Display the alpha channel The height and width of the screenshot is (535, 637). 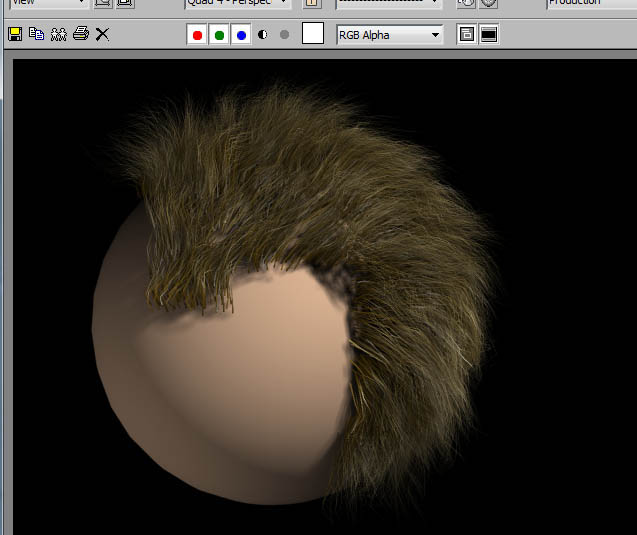coord(262,35)
